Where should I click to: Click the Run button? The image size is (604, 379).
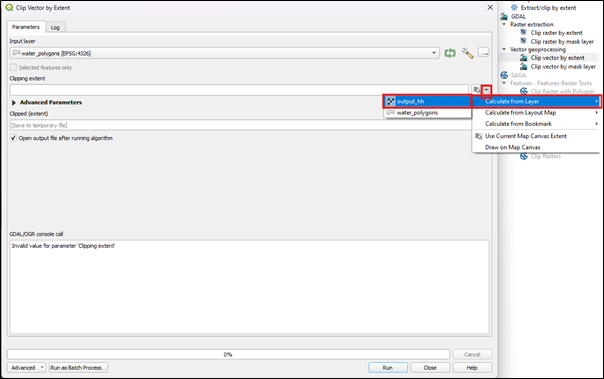(x=388, y=367)
